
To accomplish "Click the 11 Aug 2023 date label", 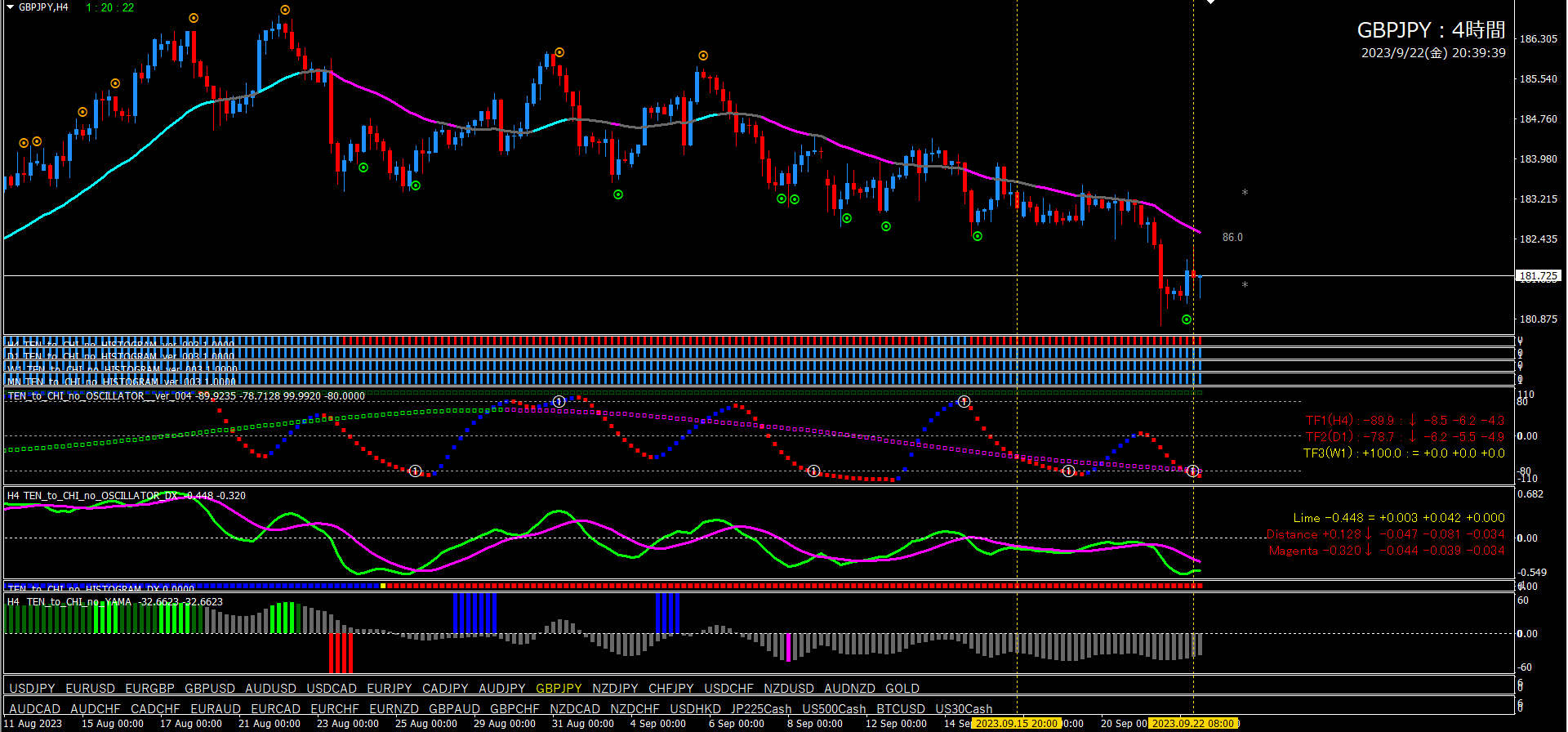I will click(x=33, y=724).
